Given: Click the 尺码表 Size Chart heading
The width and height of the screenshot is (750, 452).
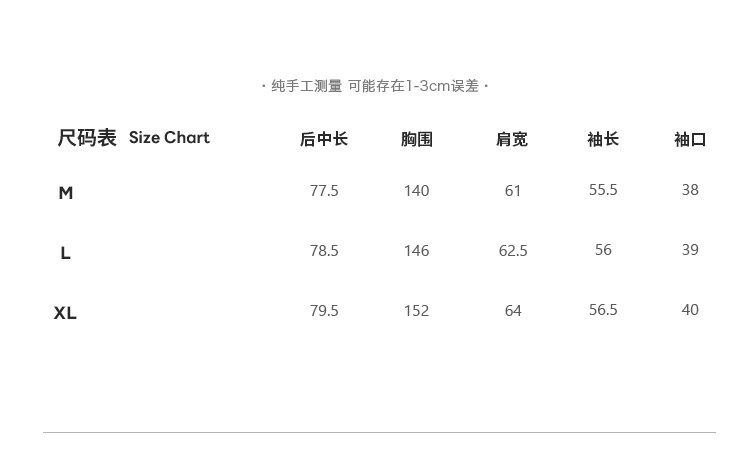Looking at the screenshot, I should click(133, 138).
